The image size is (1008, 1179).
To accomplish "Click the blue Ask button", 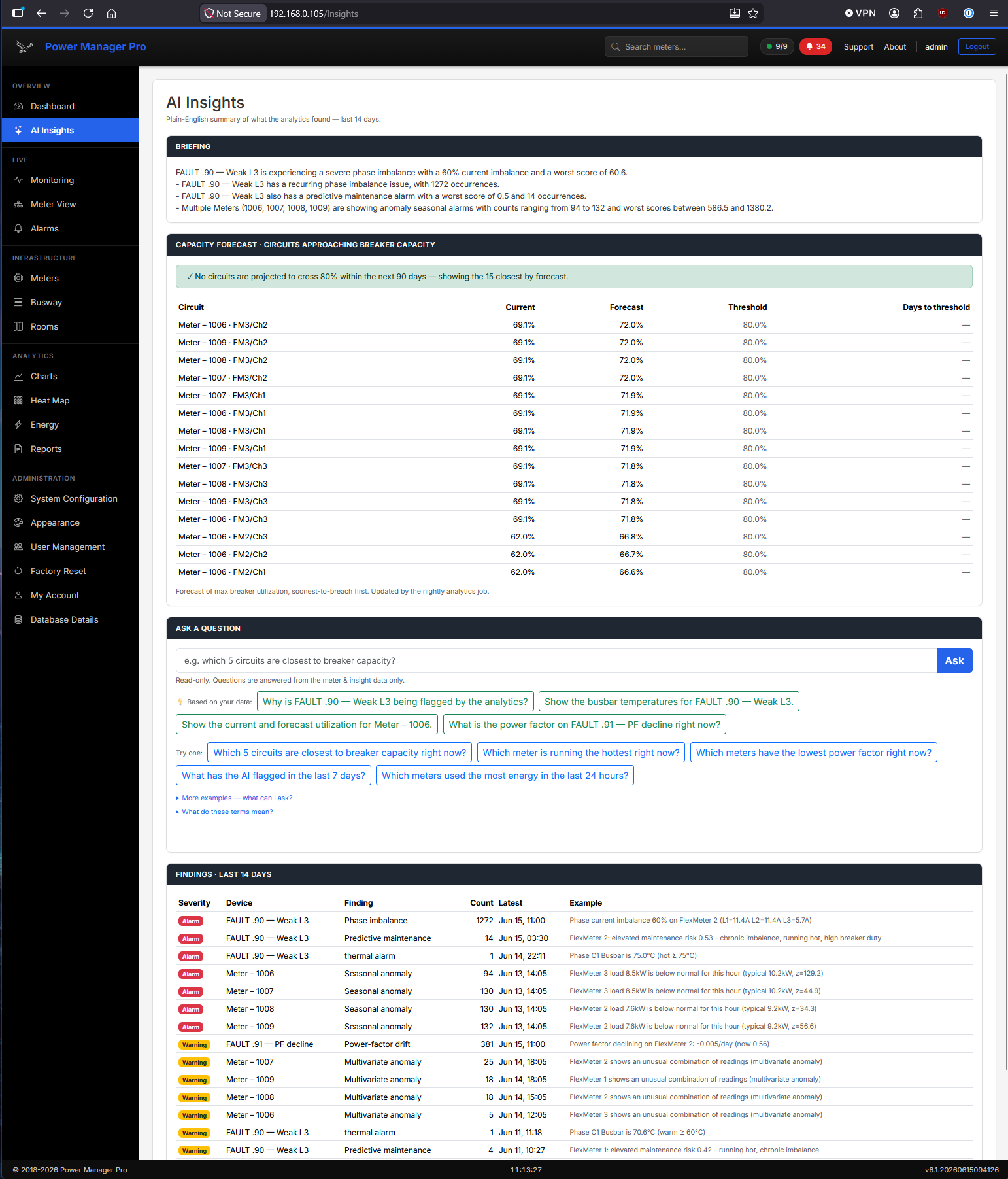I will click(954, 660).
